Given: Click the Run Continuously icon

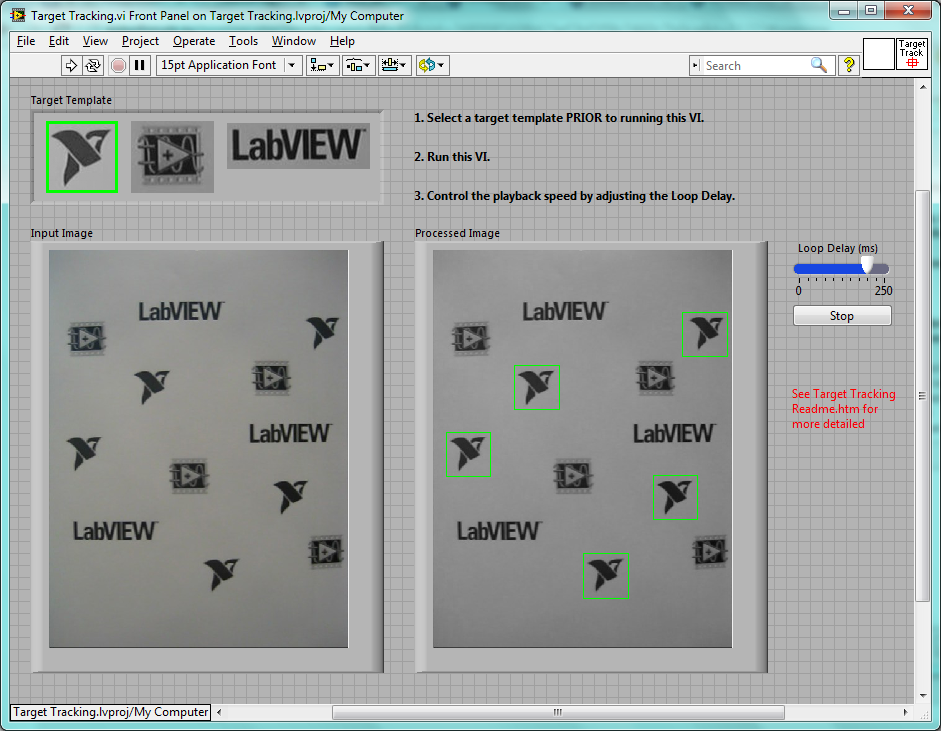Looking at the screenshot, I should pos(93,65).
